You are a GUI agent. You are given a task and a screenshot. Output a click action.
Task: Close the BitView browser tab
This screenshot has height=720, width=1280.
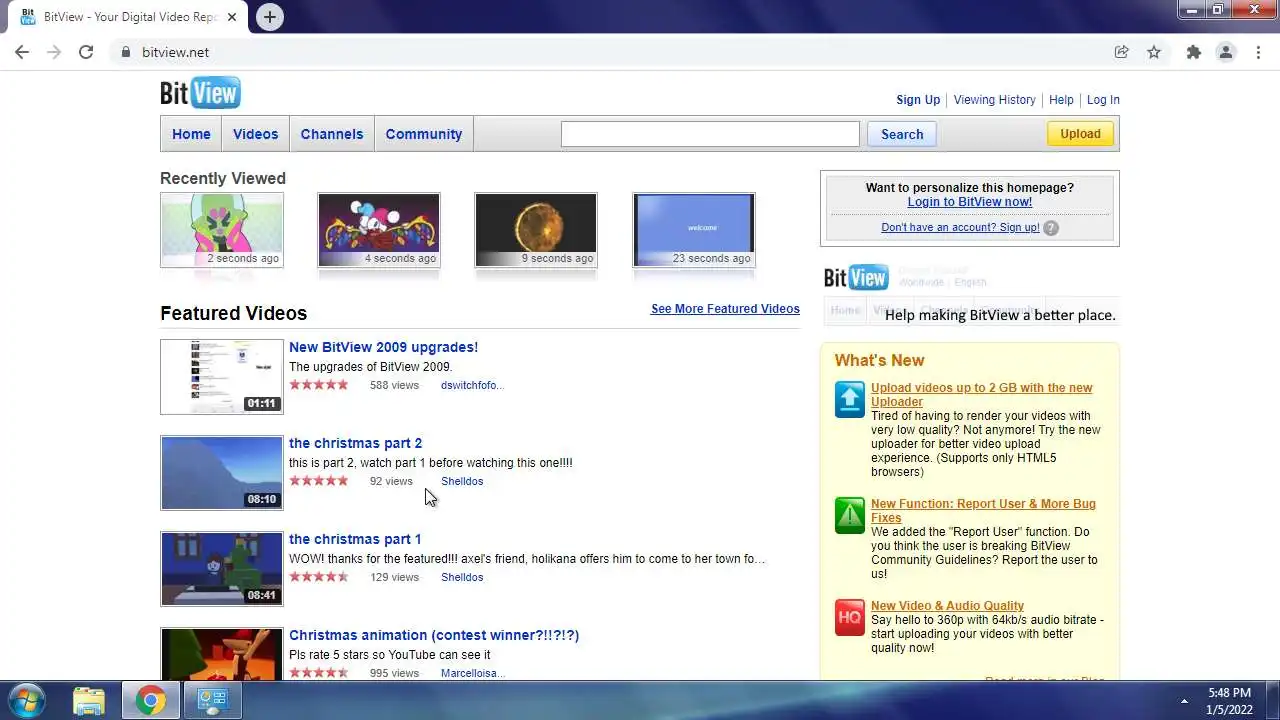(x=232, y=17)
